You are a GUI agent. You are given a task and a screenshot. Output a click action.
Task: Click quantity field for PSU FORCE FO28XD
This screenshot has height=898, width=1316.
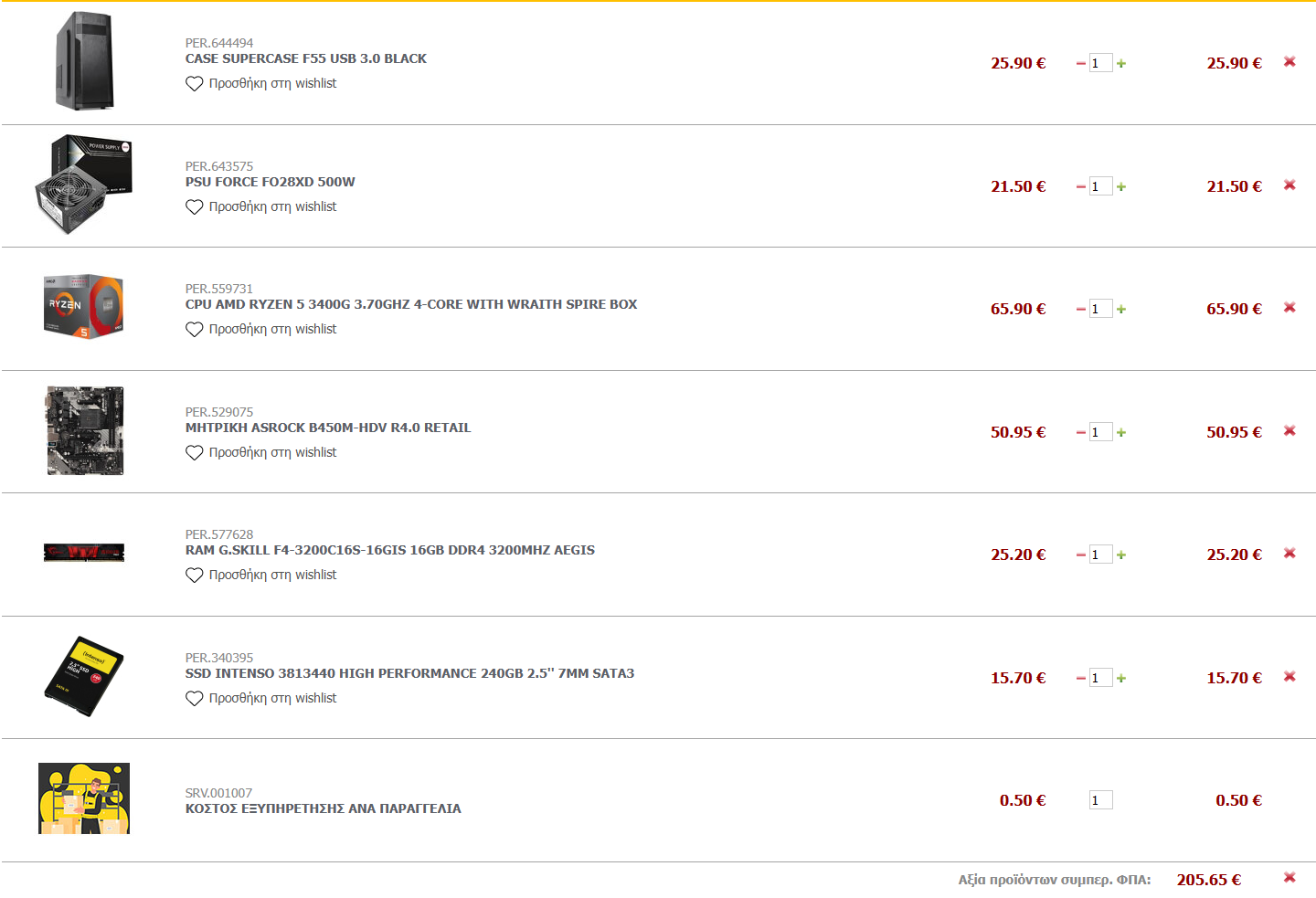pyautogui.click(x=1100, y=186)
